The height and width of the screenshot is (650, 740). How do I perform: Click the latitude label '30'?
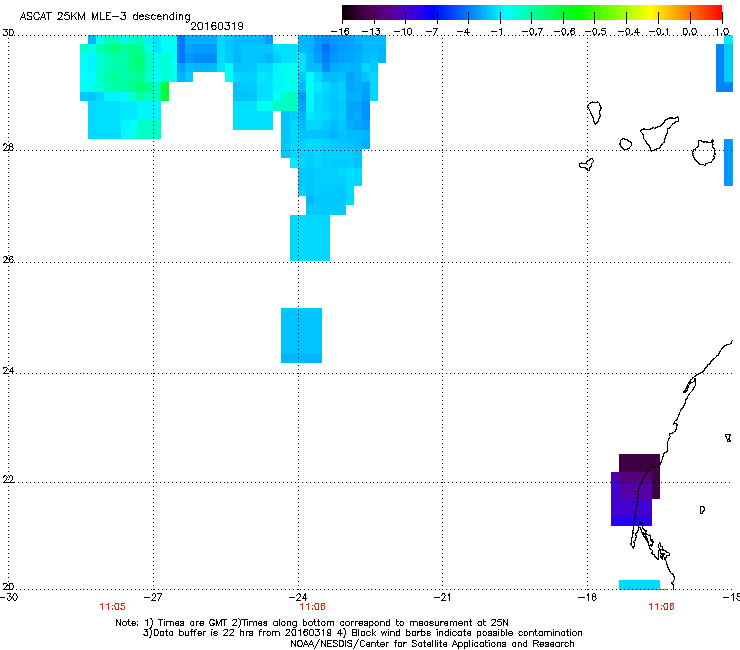[8, 33]
